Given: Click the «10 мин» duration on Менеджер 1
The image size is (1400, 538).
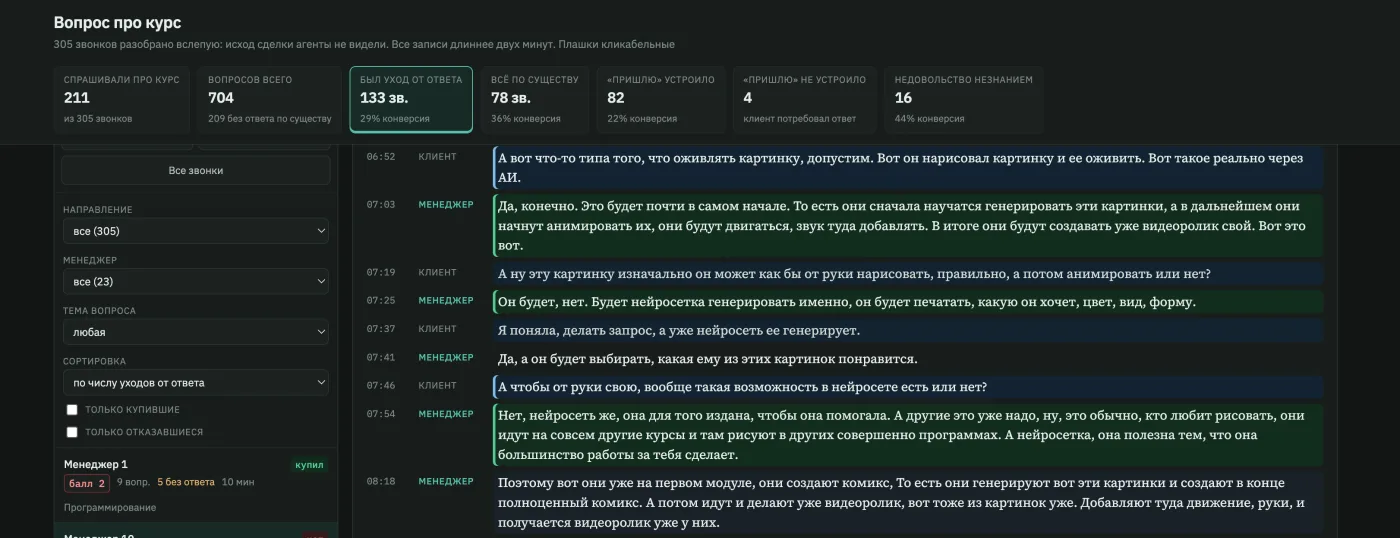Looking at the screenshot, I should (238, 482).
